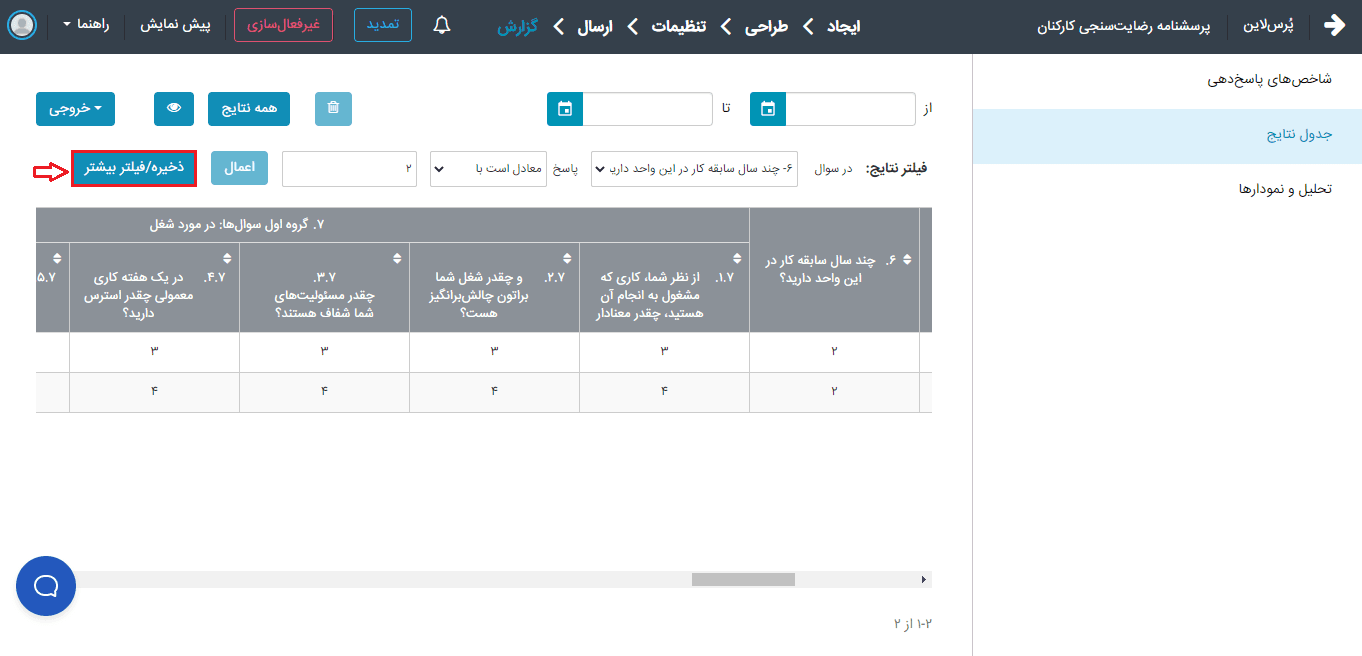Sort column 'چند سال سابقه کار' using arrows
The image size is (1362, 656).
click(x=907, y=260)
